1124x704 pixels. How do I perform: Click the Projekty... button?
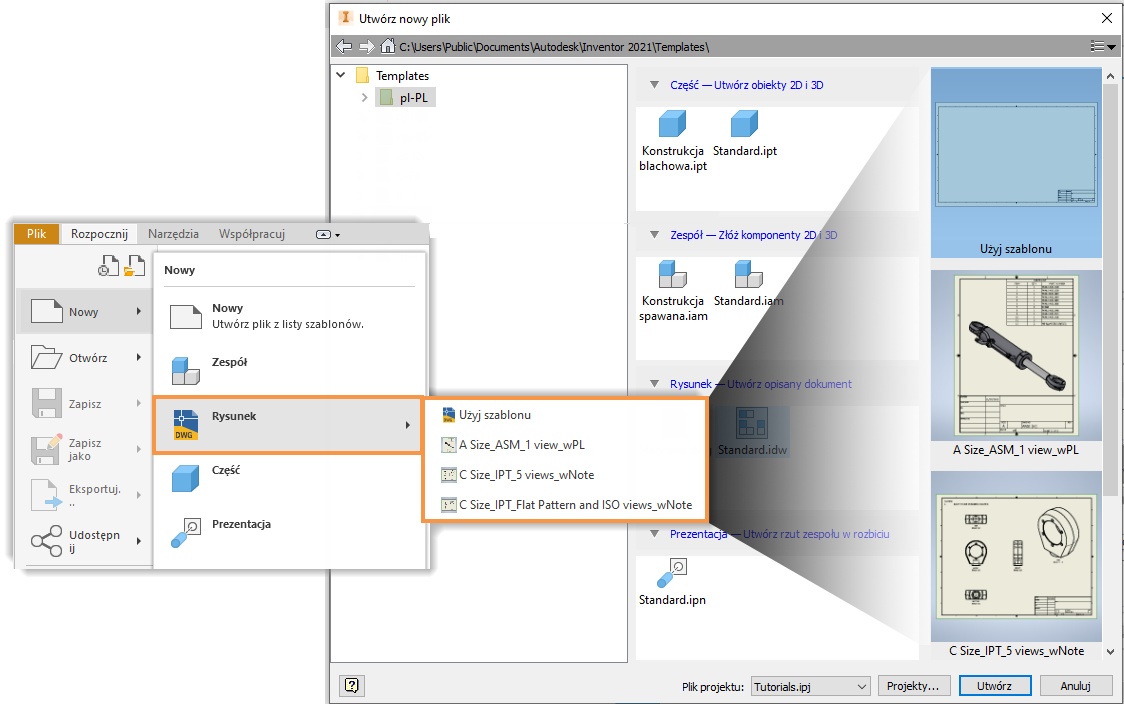coord(913,686)
